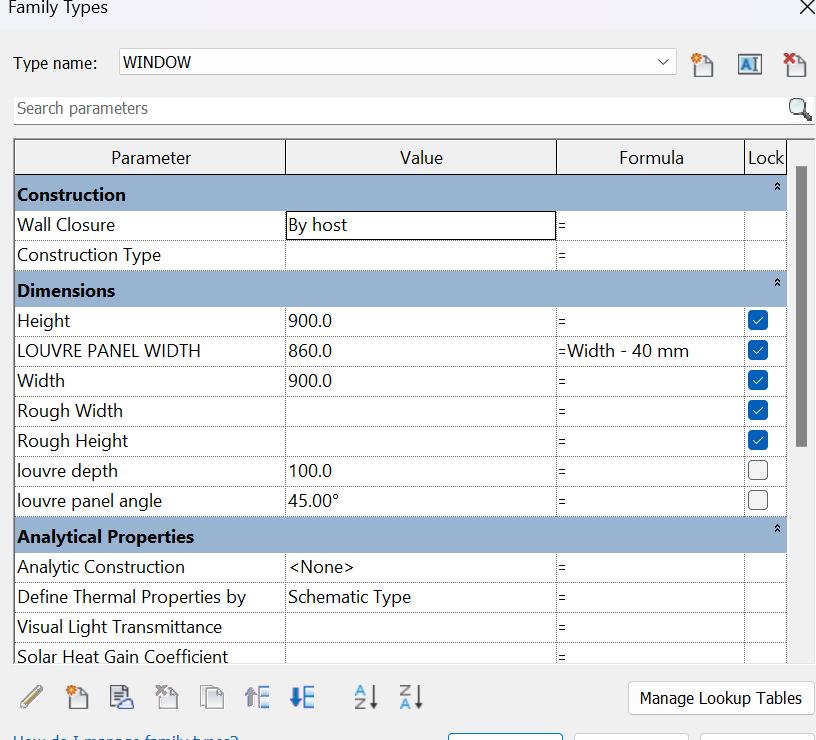Screen dimensions: 816x740
Task: Click the Rename type icon
Action: coord(749,64)
